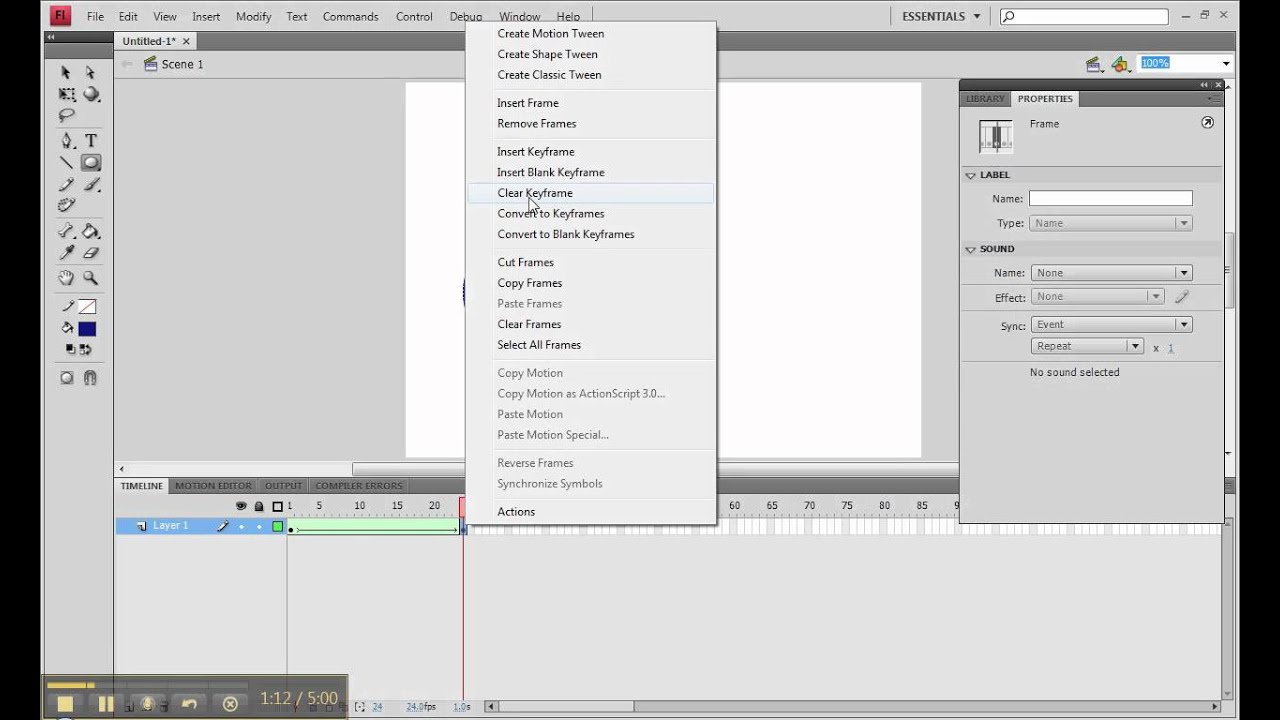
Task: Select the Oval shape tool
Action: [91, 163]
